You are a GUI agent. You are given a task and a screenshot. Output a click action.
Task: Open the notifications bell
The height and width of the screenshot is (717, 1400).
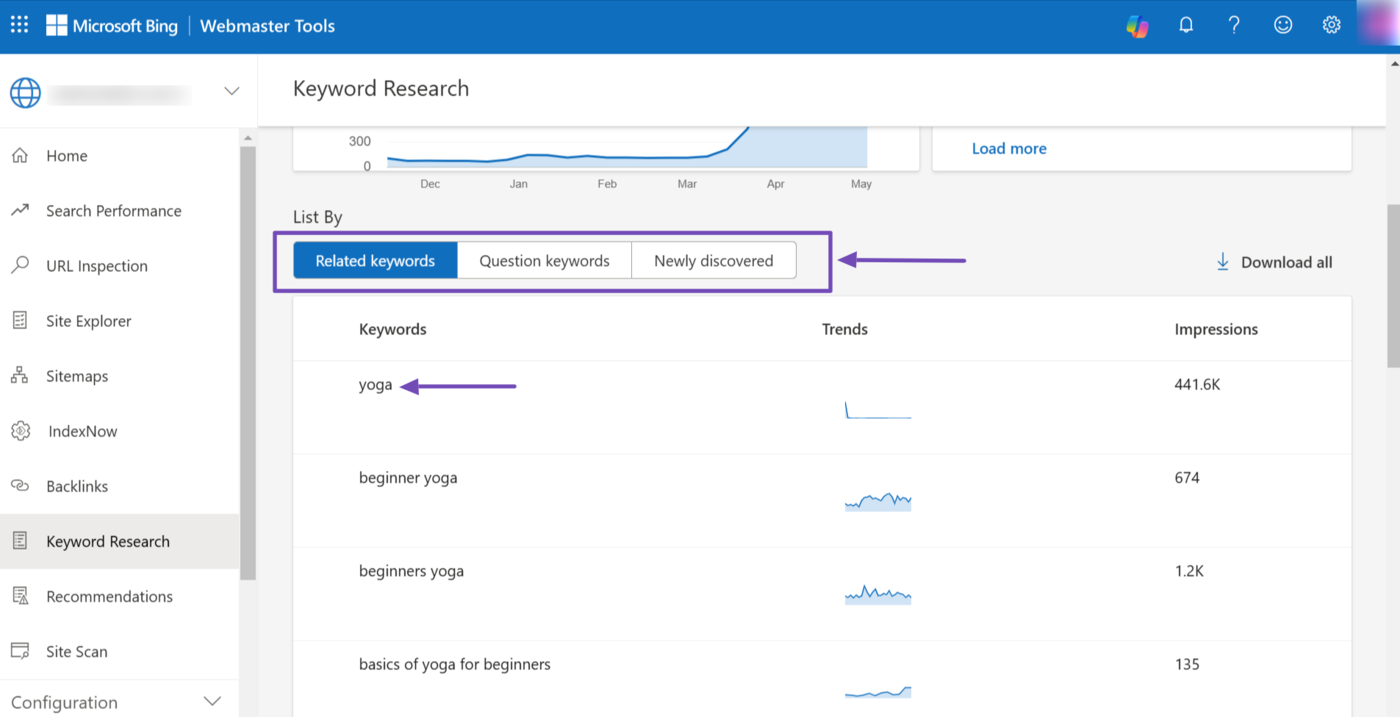click(x=1186, y=26)
